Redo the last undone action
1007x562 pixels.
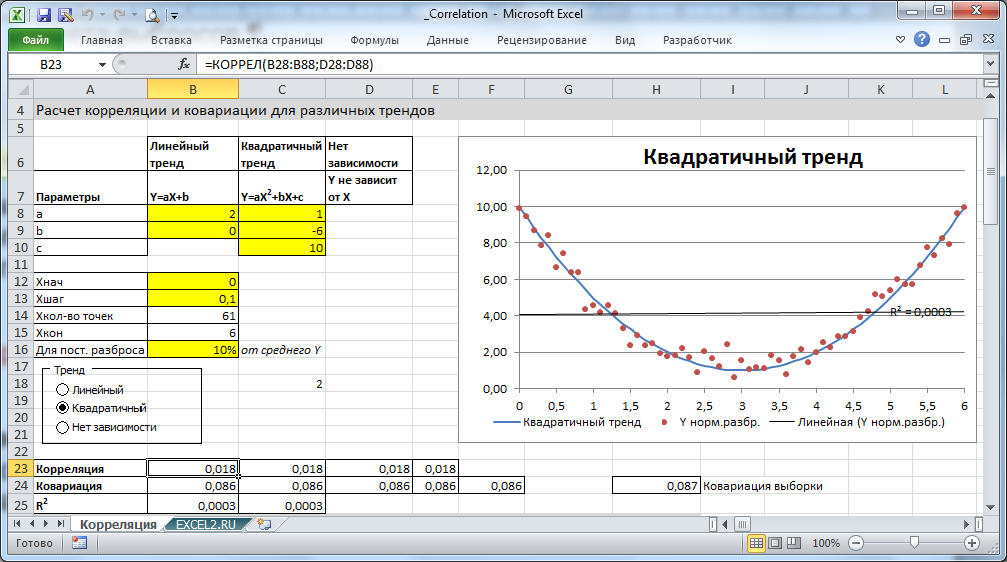[x=119, y=14]
